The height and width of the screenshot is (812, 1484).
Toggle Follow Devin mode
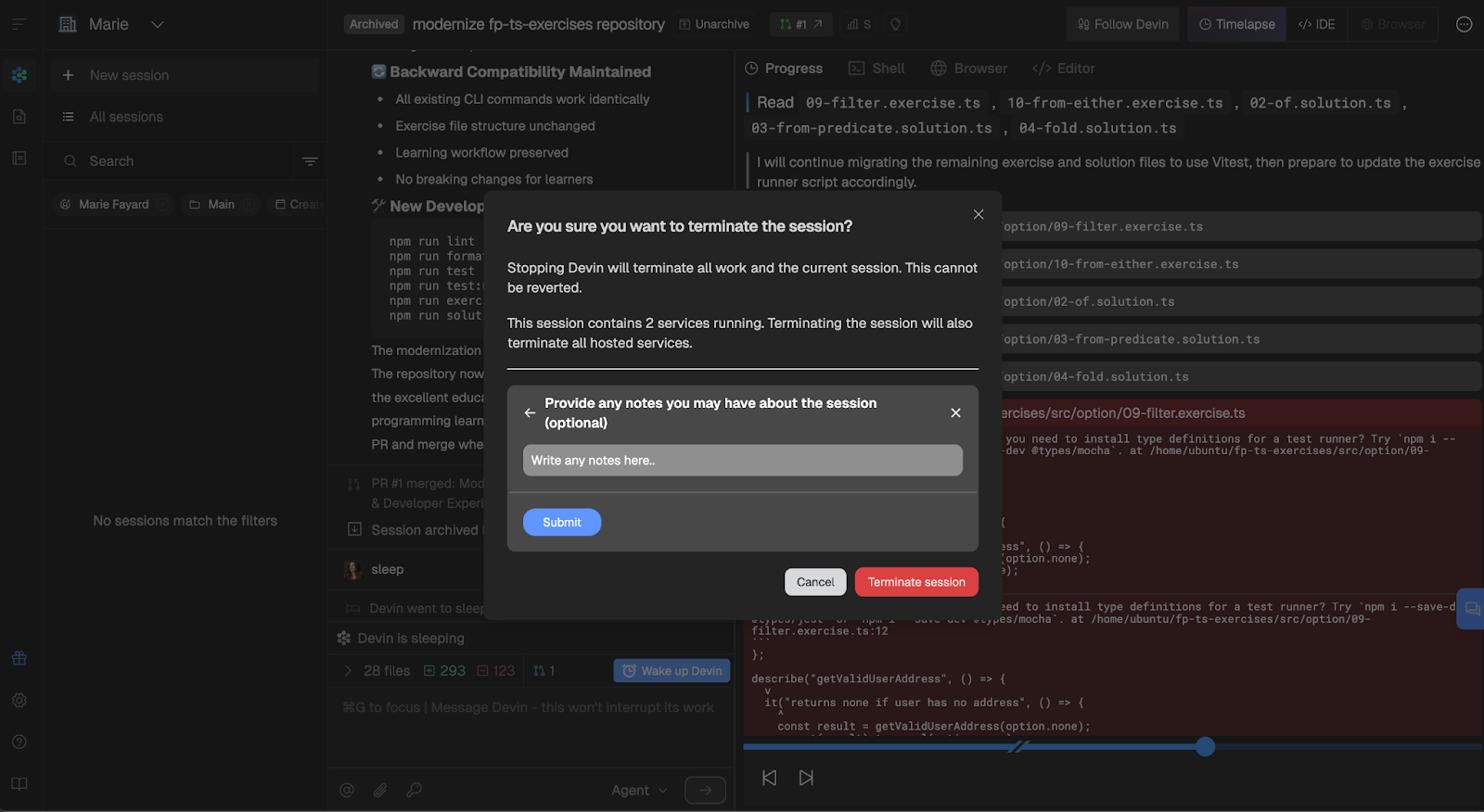pyautogui.click(x=1122, y=24)
